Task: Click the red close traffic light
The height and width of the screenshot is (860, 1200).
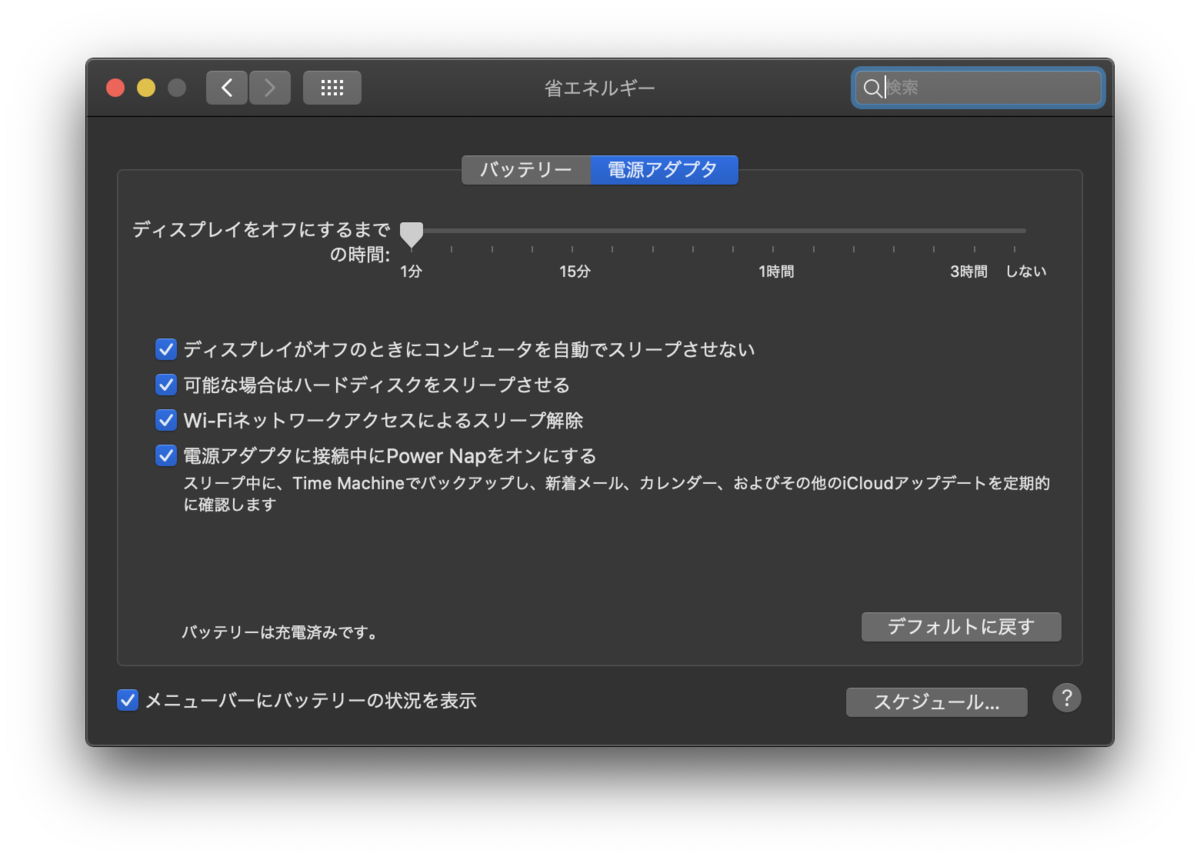Action: (115, 87)
